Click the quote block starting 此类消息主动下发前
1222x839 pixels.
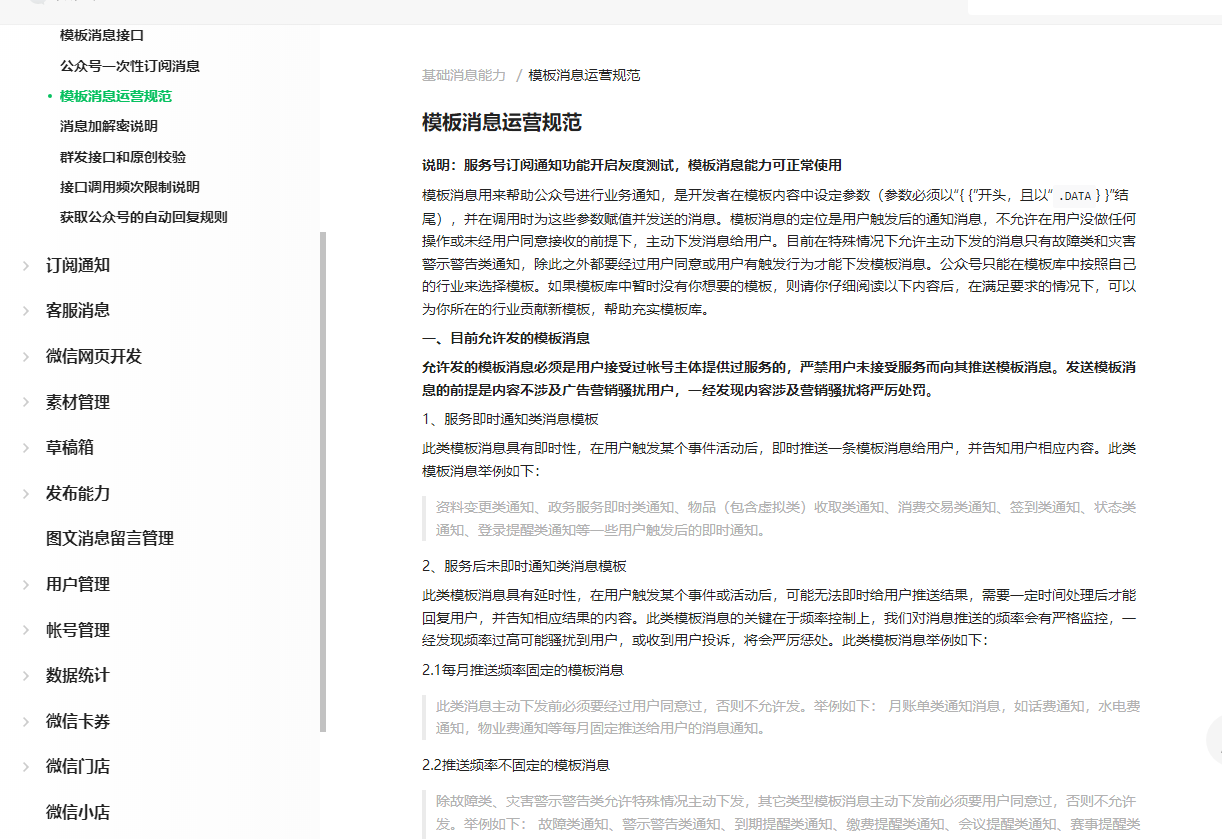coord(780,717)
